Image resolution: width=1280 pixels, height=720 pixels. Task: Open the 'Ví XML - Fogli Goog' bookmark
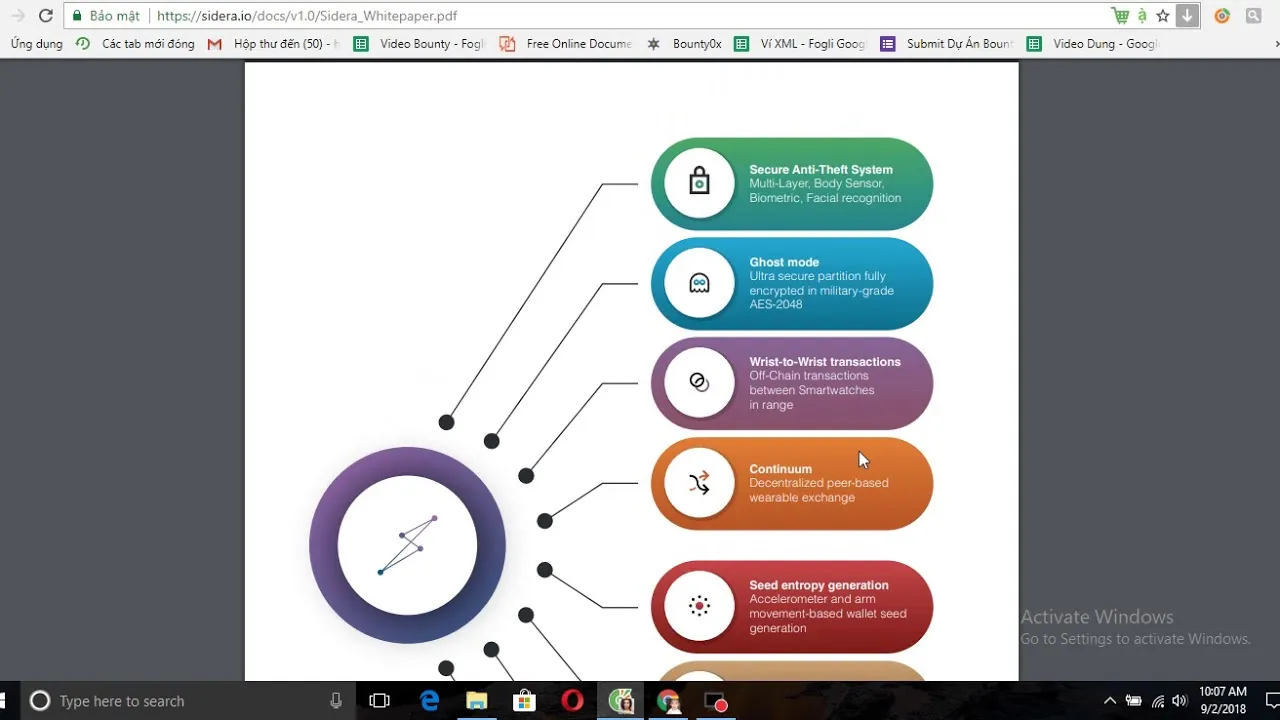[800, 44]
